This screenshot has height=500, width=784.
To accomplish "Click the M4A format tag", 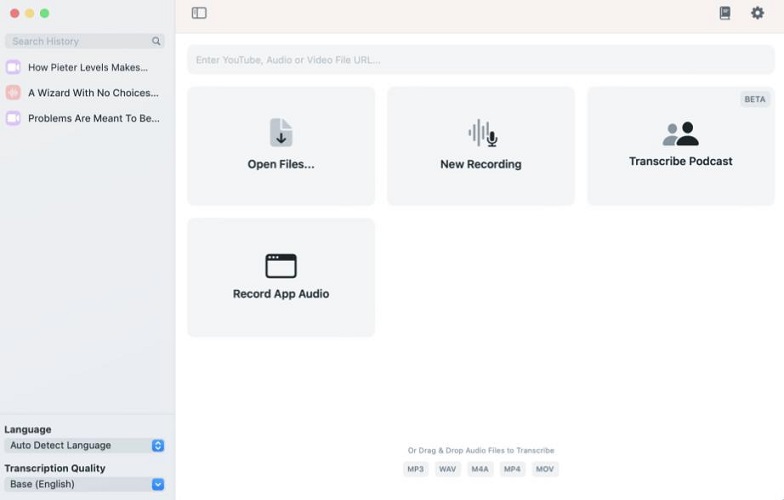I will pyautogui.click(x=480, y=469).
